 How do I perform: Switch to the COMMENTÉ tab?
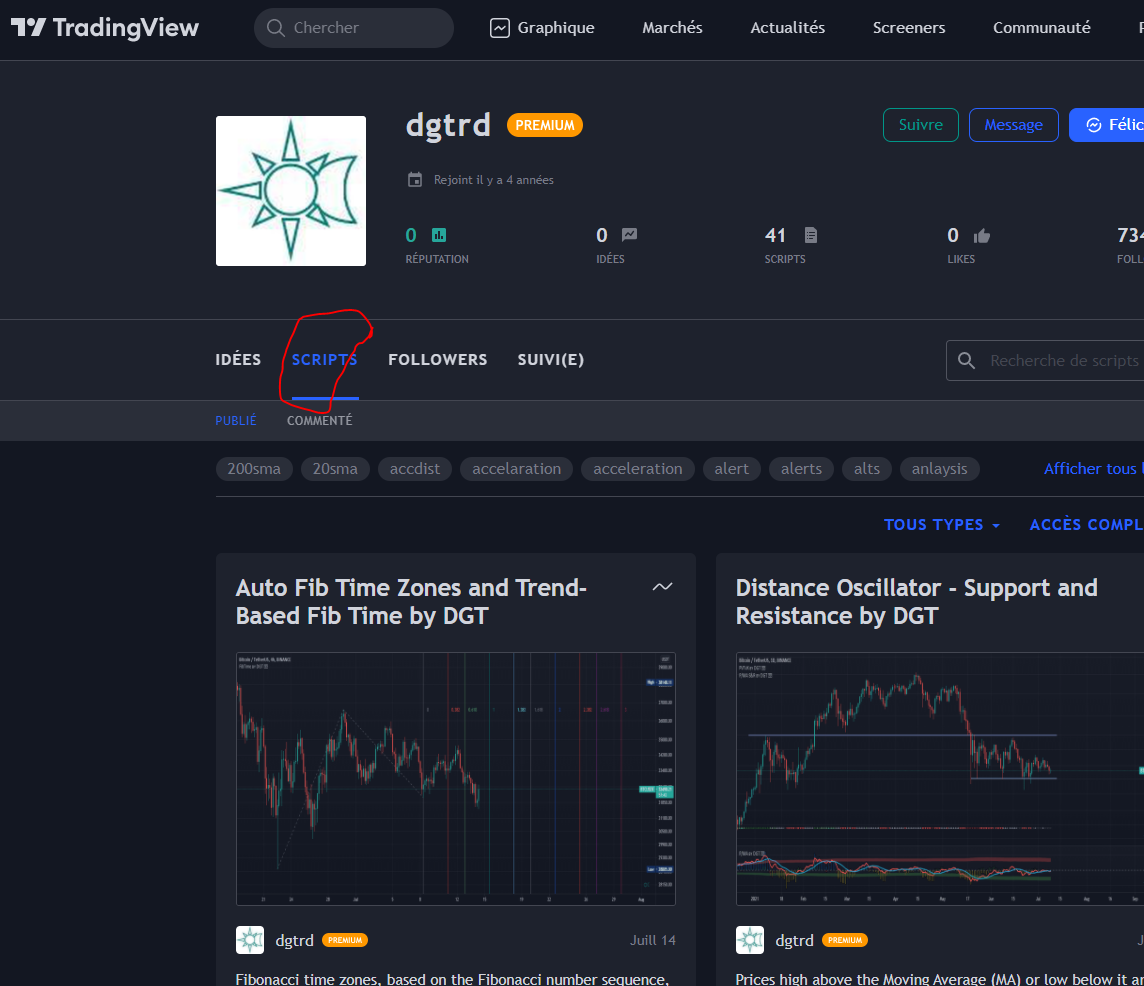point(319,420)
